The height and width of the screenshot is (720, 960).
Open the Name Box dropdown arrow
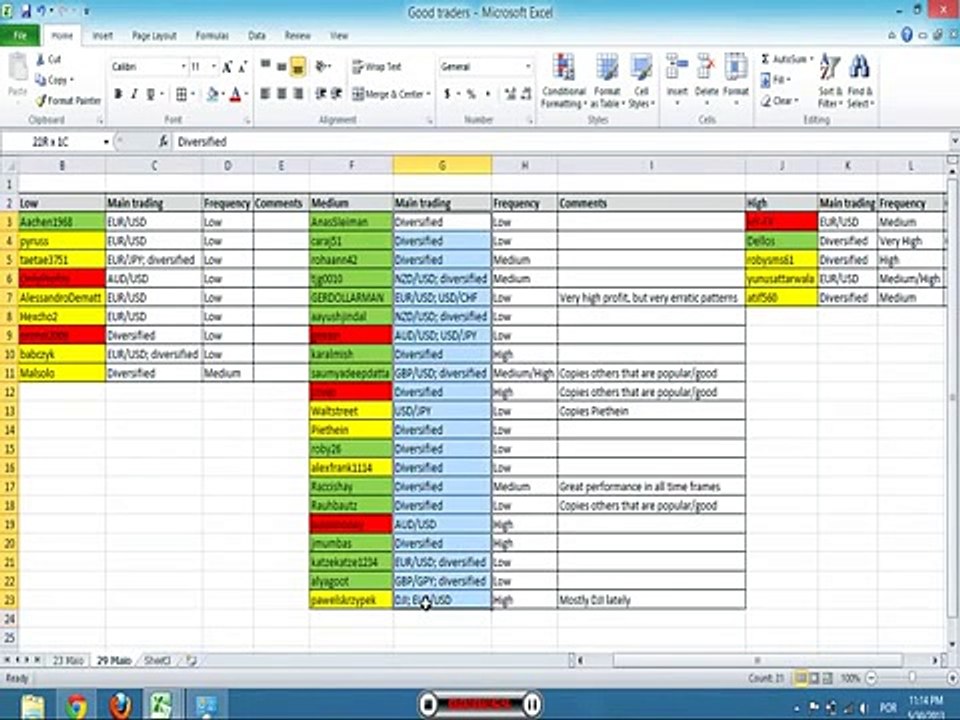(106, 142)
